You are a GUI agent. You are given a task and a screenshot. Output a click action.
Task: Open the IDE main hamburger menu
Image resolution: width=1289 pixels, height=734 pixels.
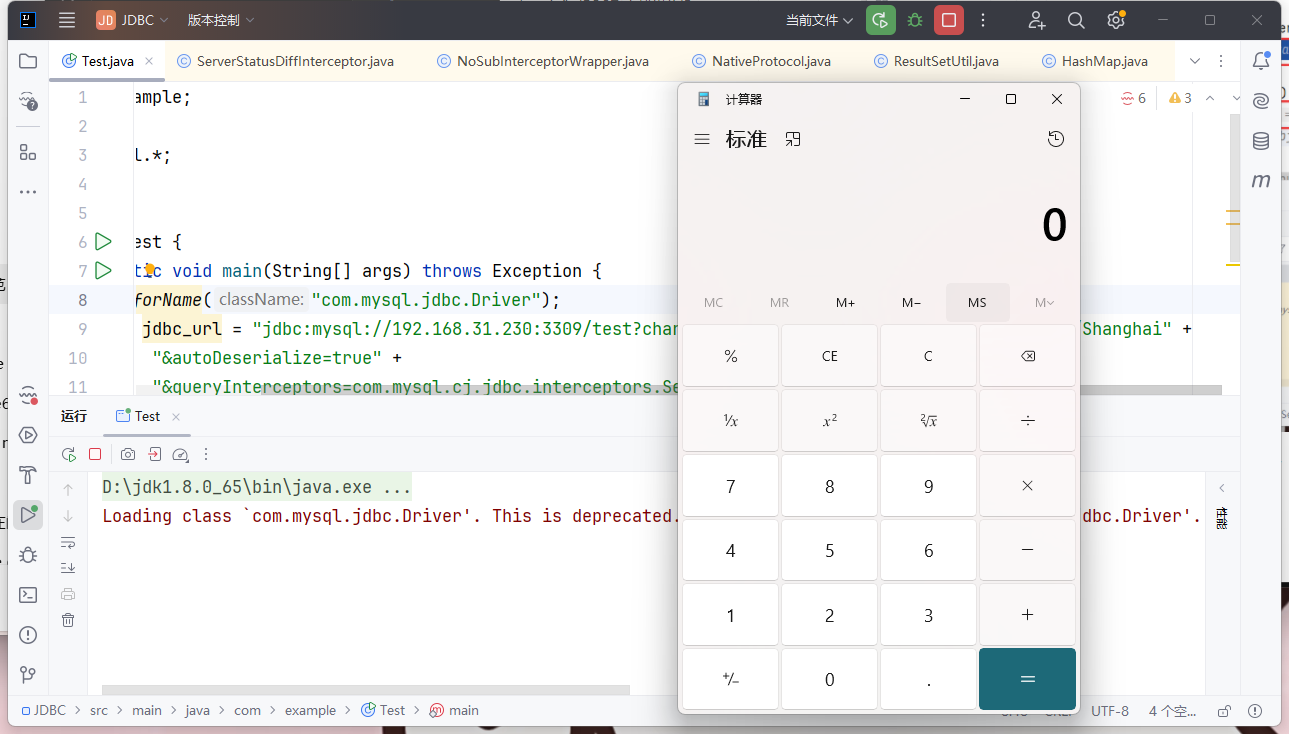[66, 20]
